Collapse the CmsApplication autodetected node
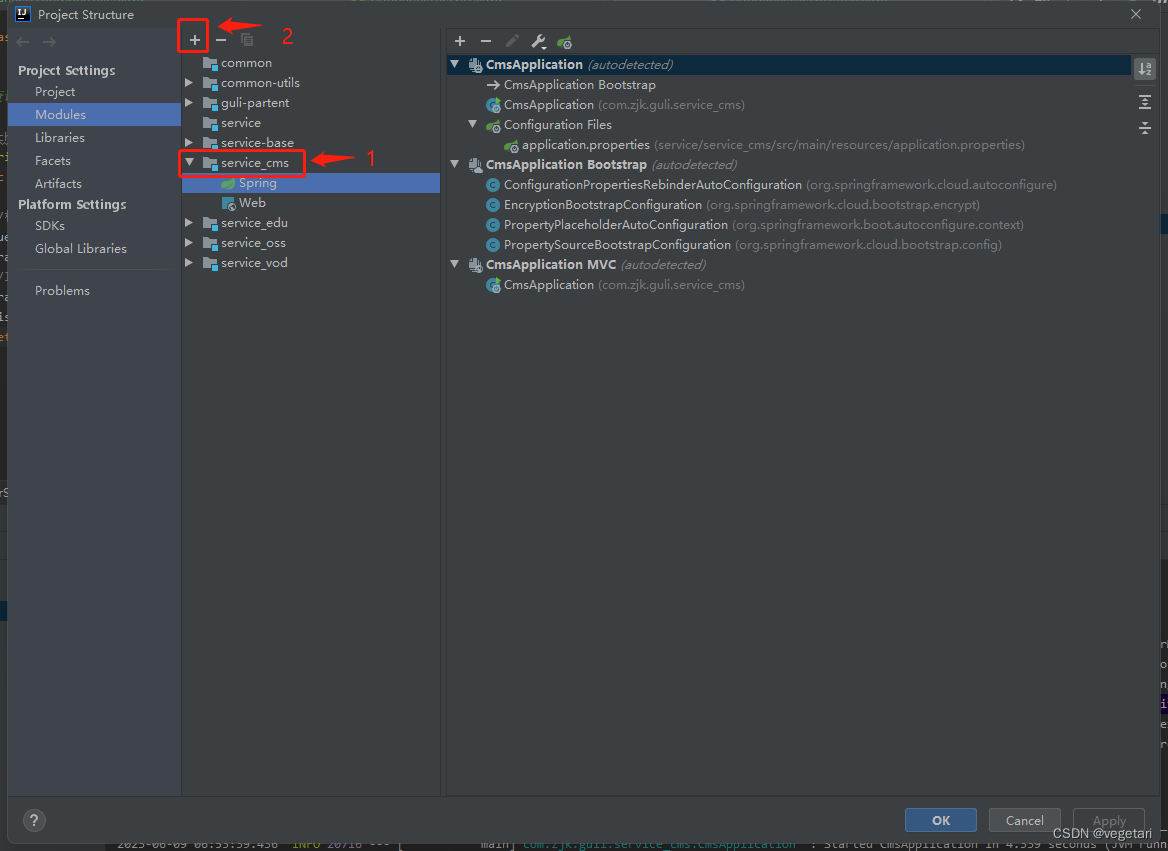The height and width of the screenshot is (851, 1168). 455,64
